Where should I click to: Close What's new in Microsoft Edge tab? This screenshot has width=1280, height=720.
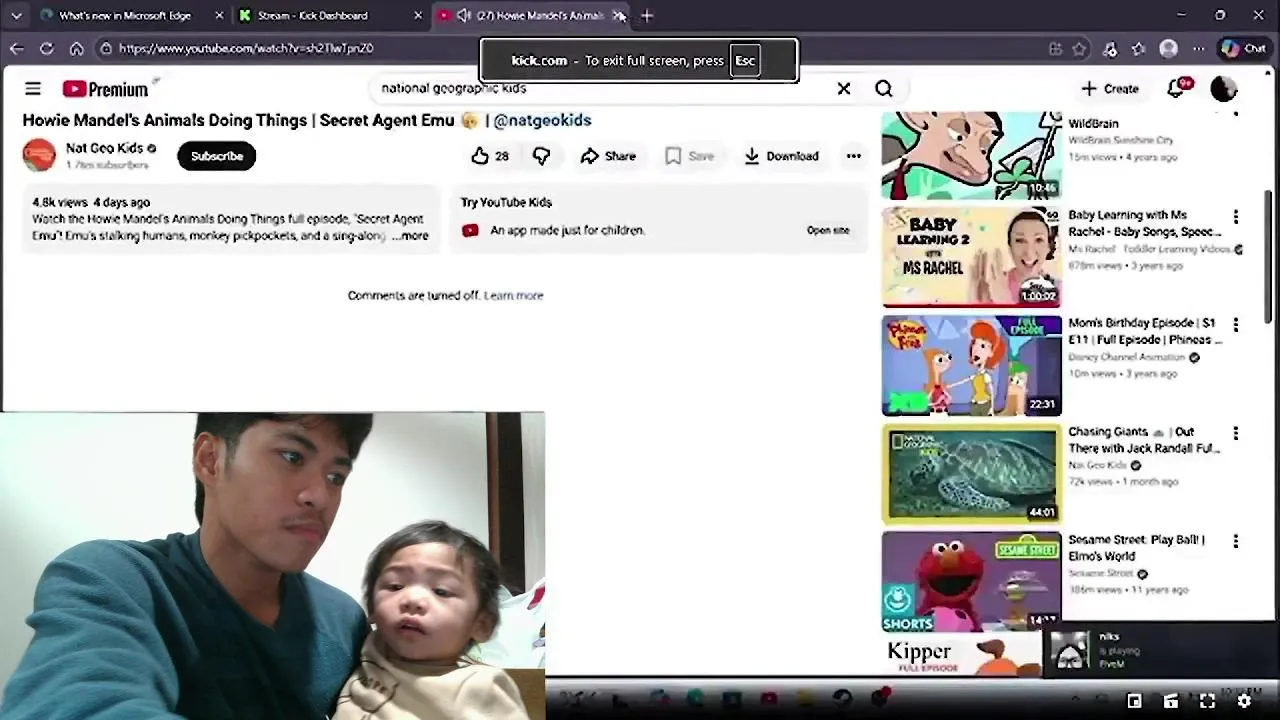click(x=219, y=15)
